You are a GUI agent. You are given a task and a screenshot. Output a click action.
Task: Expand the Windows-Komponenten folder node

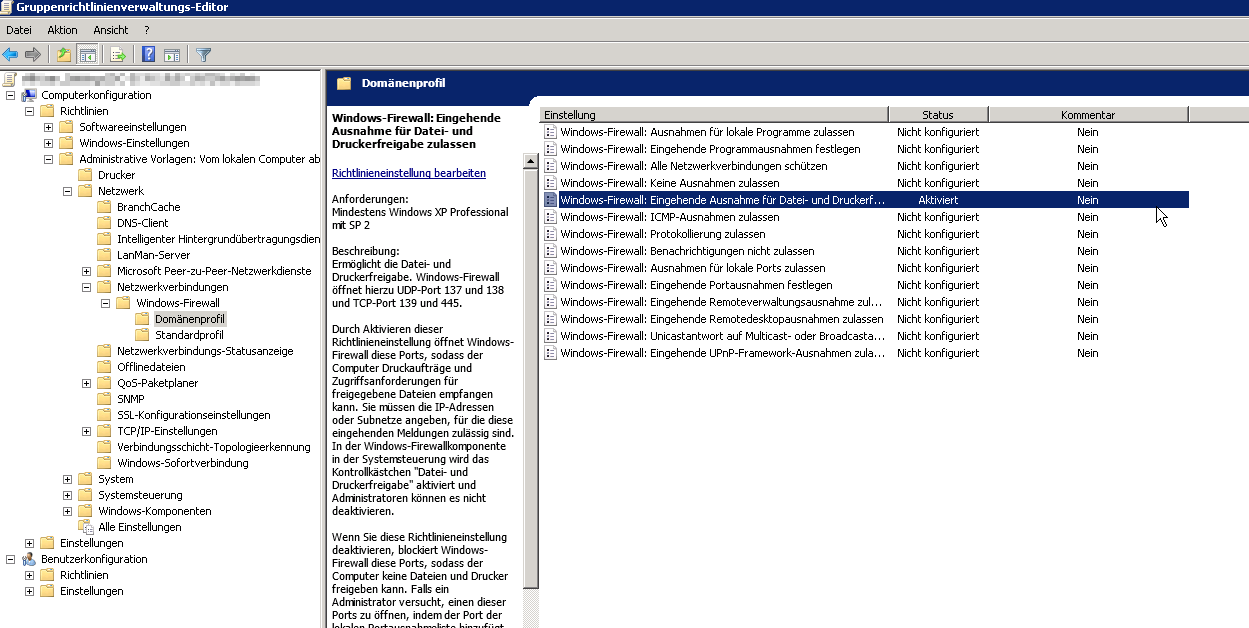pos(67,511)
